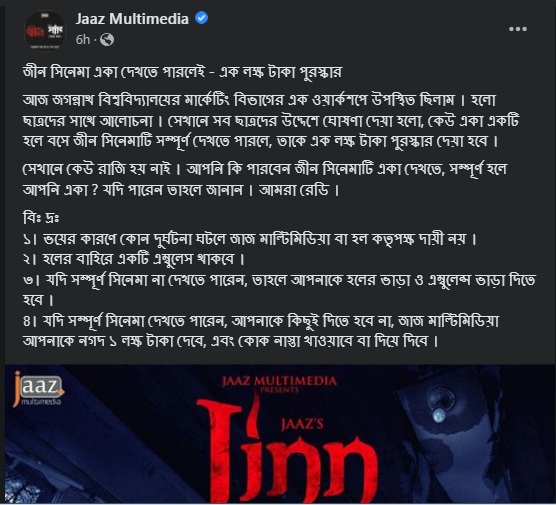The width and height of the screenshot is (556, 505).
Task: Open the three-dot post options menu
Action: click(518, 29)
